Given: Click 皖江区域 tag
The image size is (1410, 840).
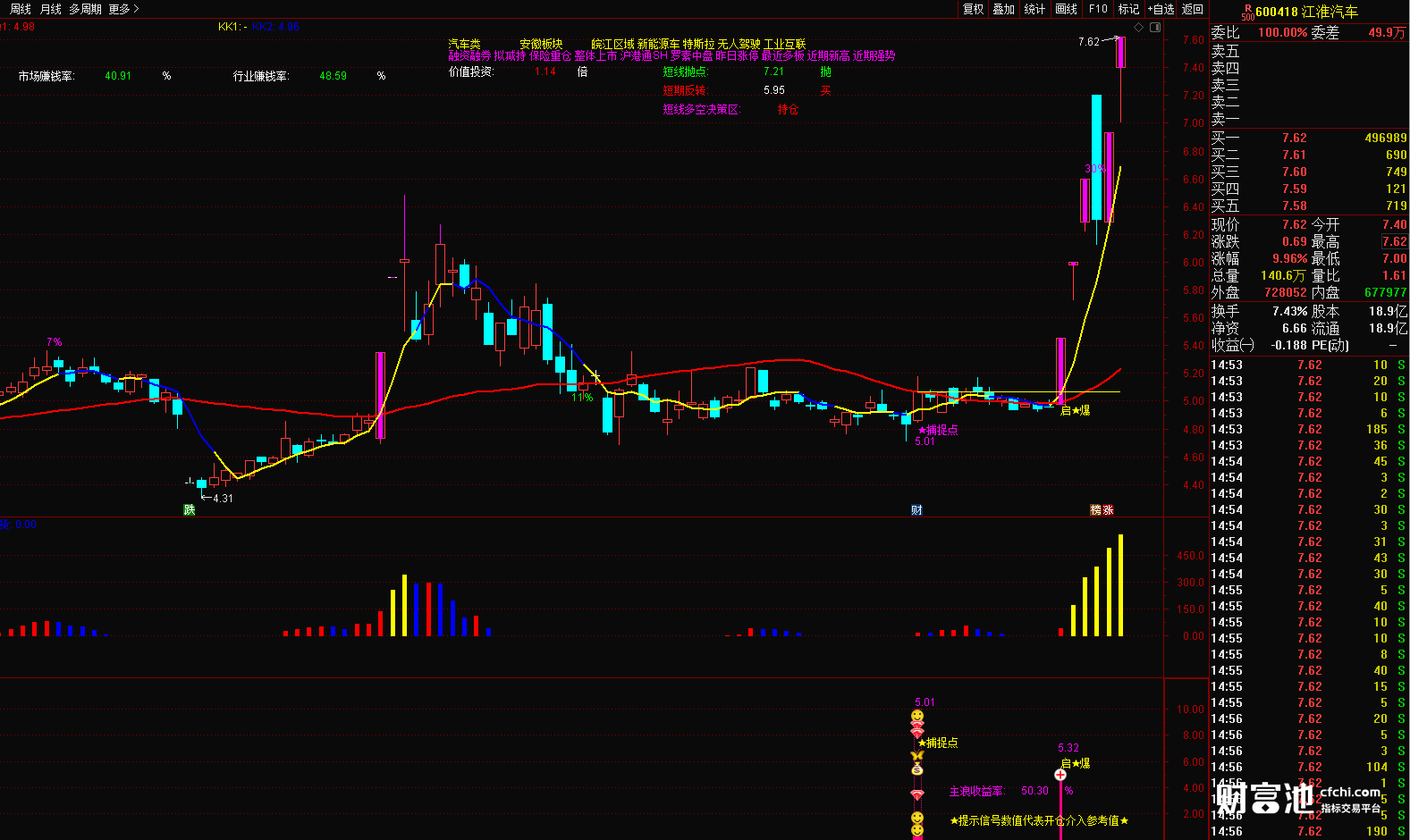Looking at the screenshot, I should click(612, 44).
